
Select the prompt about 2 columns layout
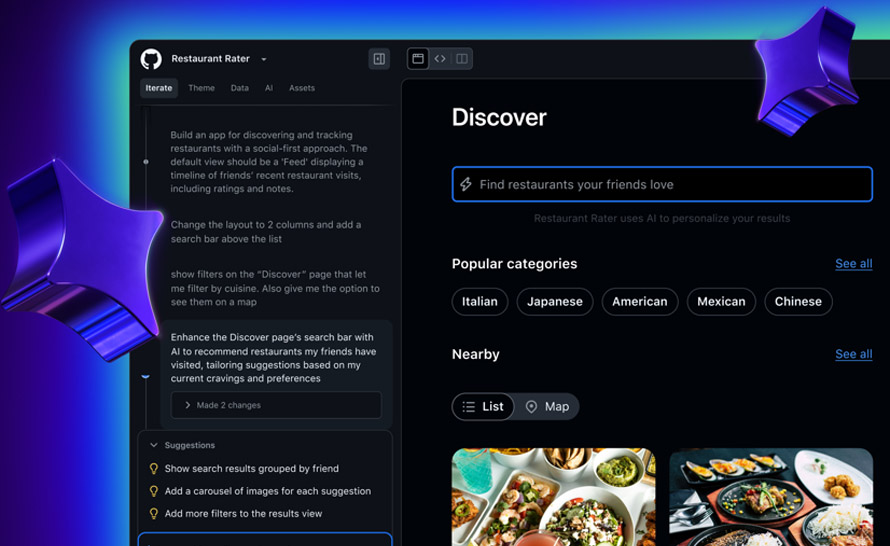click(266, 232)
